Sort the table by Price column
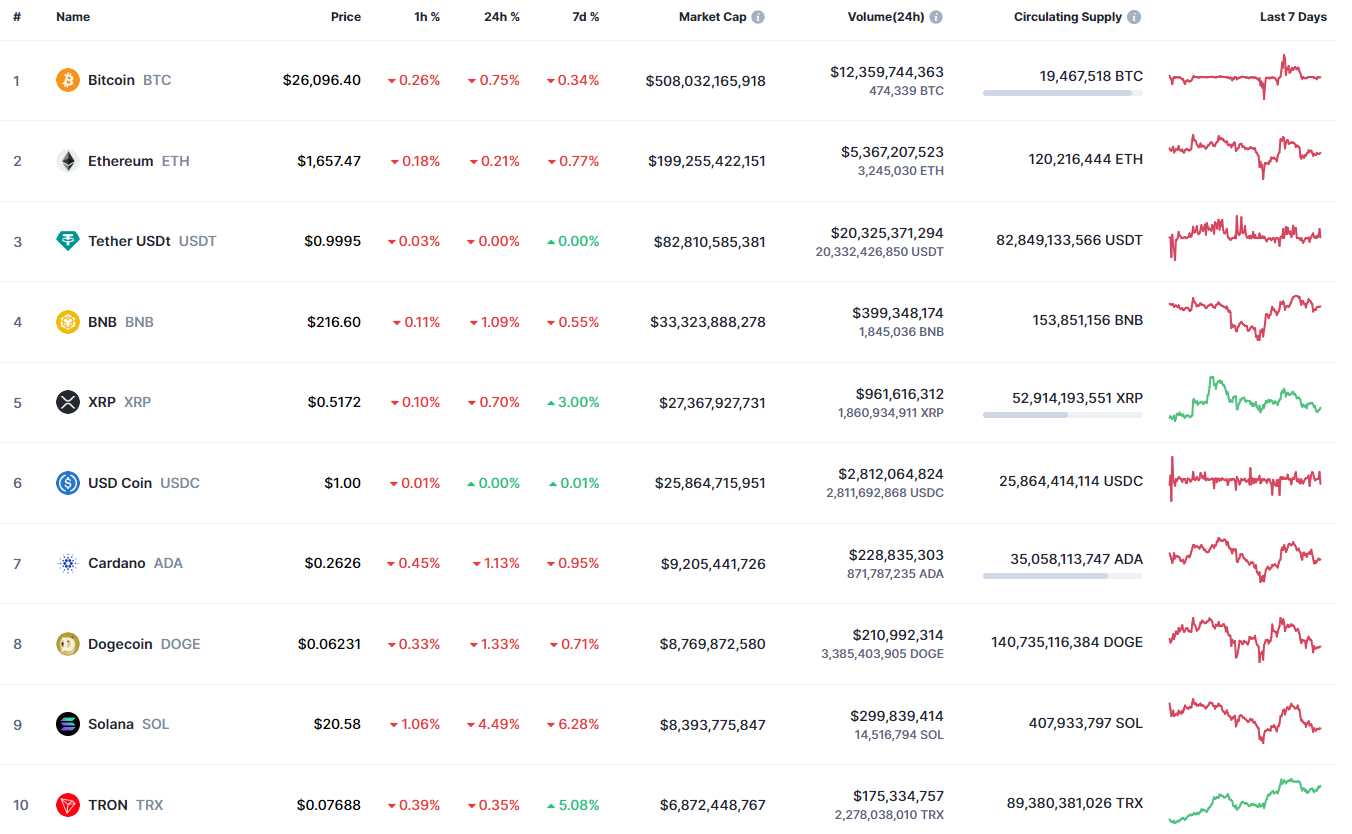The image size is (1352, 834). click(346, 16)
